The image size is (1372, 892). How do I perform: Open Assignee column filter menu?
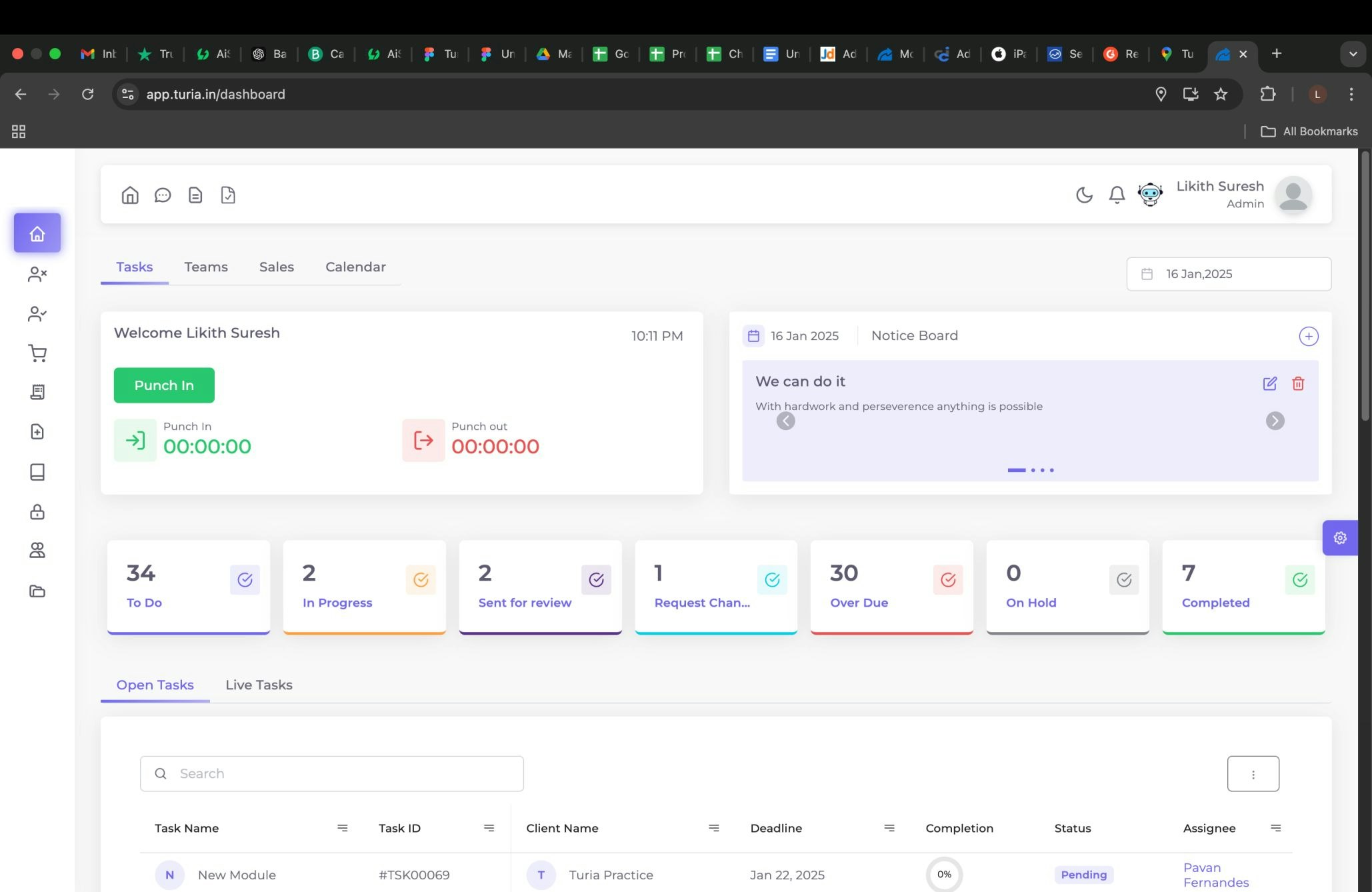click(x=1276, y=828)
